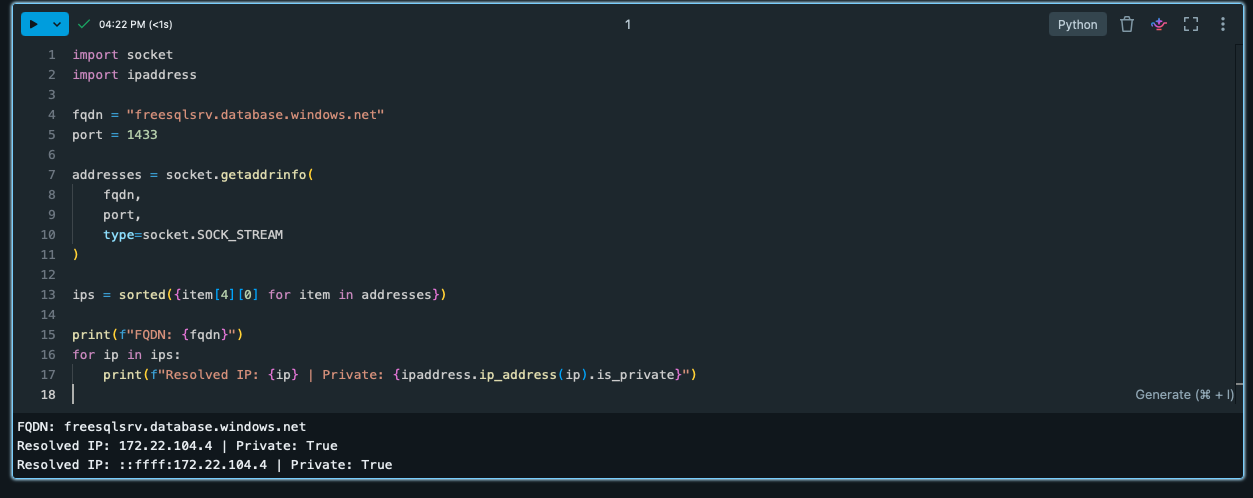Run the cell with the play button
Screen dimensions: 1253x498
coord(33,24)
